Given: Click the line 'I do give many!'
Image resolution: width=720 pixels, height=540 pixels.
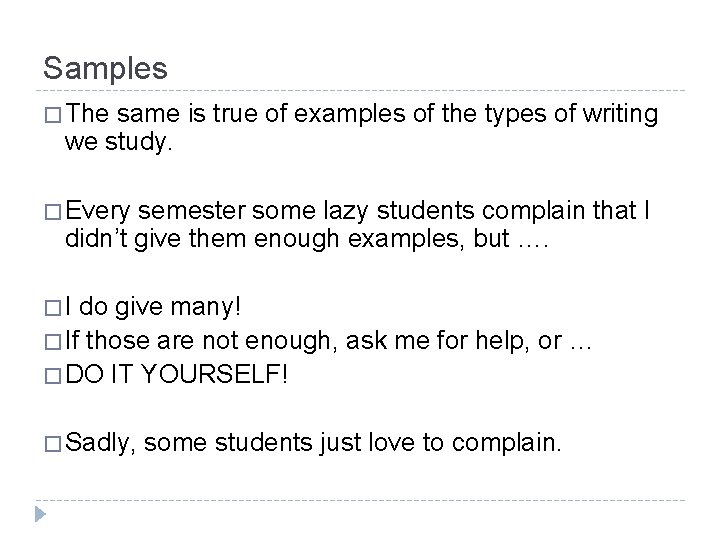Looking at the screenshot, I should (x=153, y=307).
